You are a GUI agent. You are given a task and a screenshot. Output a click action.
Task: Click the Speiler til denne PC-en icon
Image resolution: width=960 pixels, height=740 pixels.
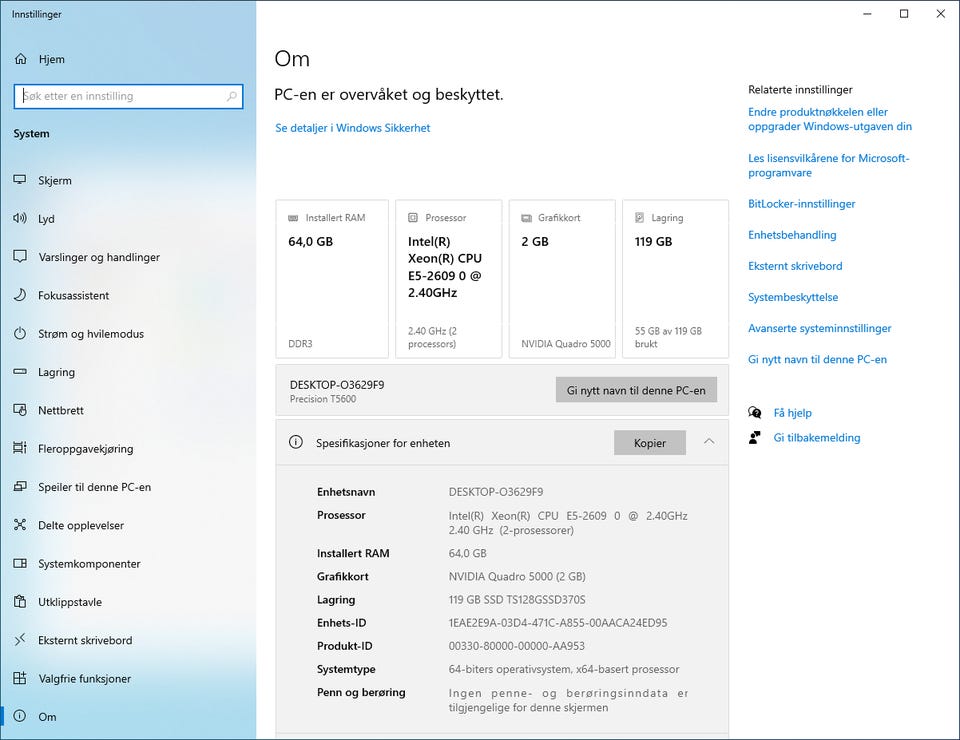click(20, 487)
